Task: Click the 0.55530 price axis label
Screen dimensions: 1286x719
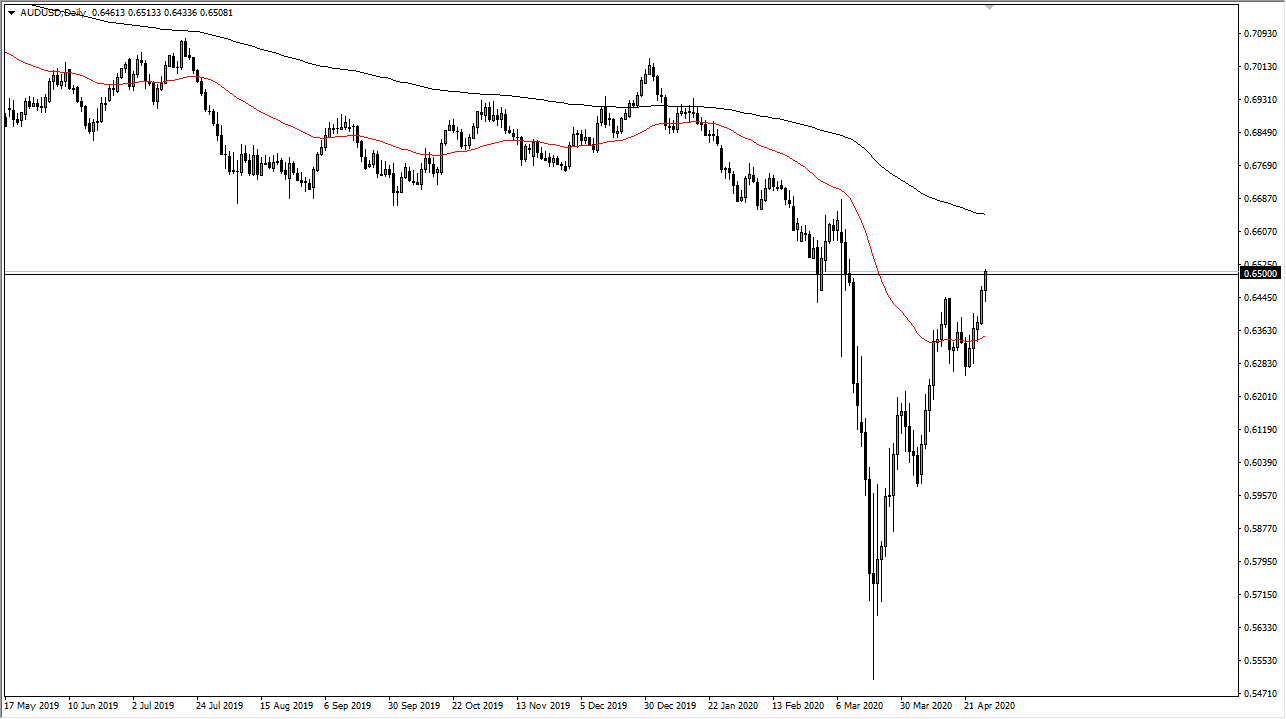Action: point(1260,661)
